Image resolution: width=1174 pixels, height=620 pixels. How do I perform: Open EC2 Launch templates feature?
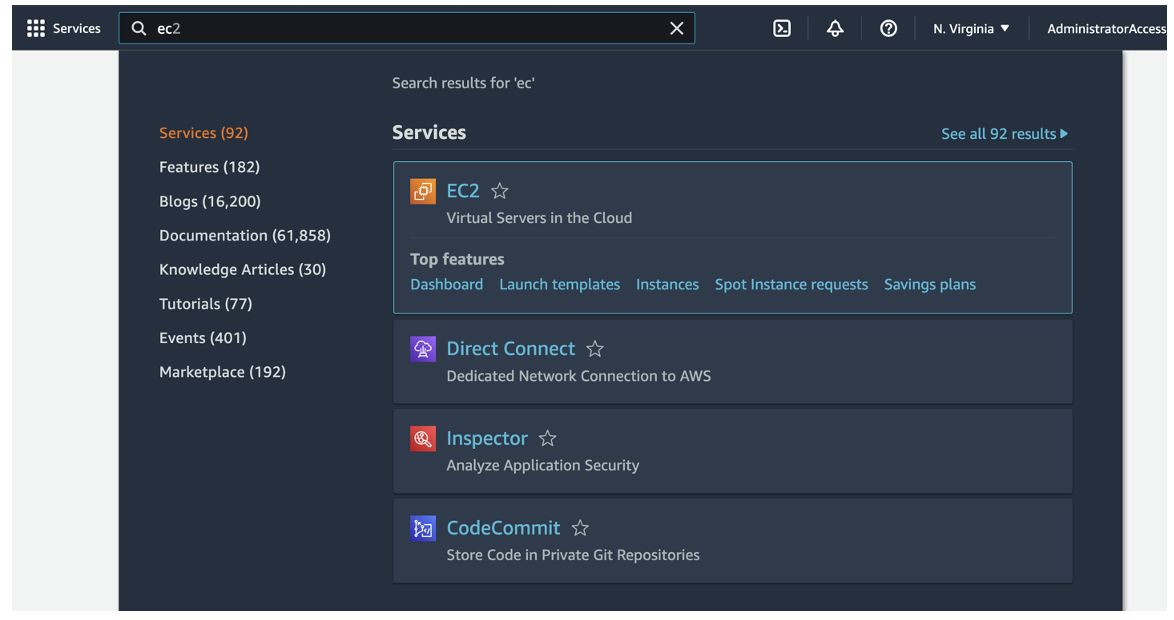(560, 285)
